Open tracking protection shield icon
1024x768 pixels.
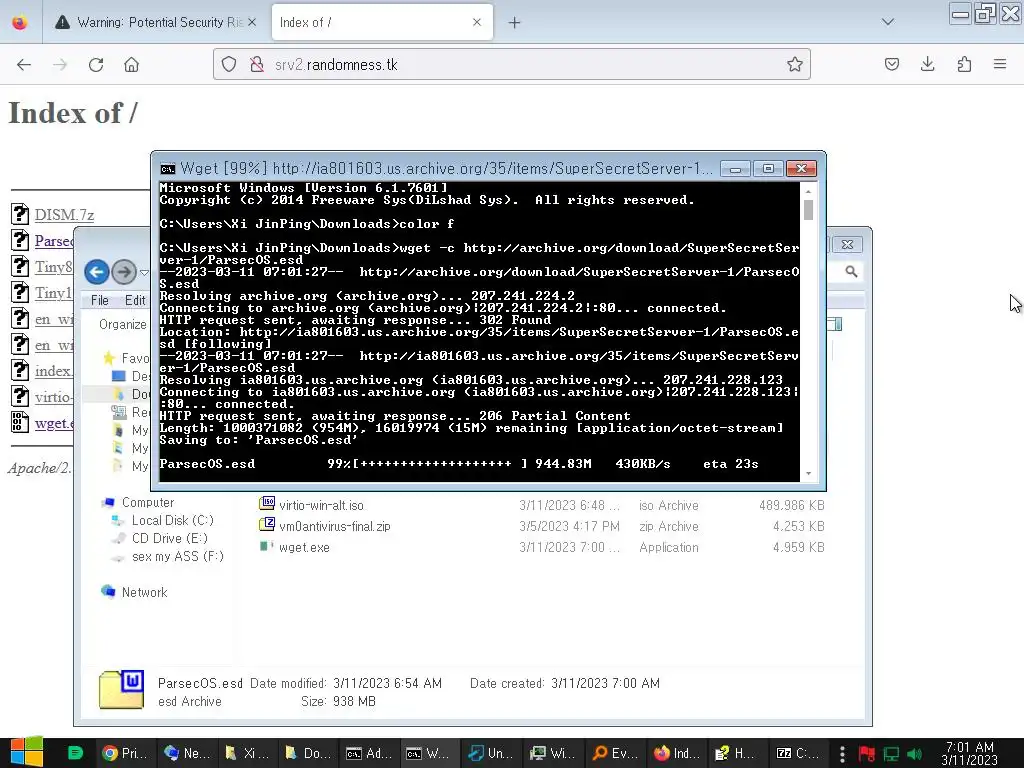[x=229, y=64]
